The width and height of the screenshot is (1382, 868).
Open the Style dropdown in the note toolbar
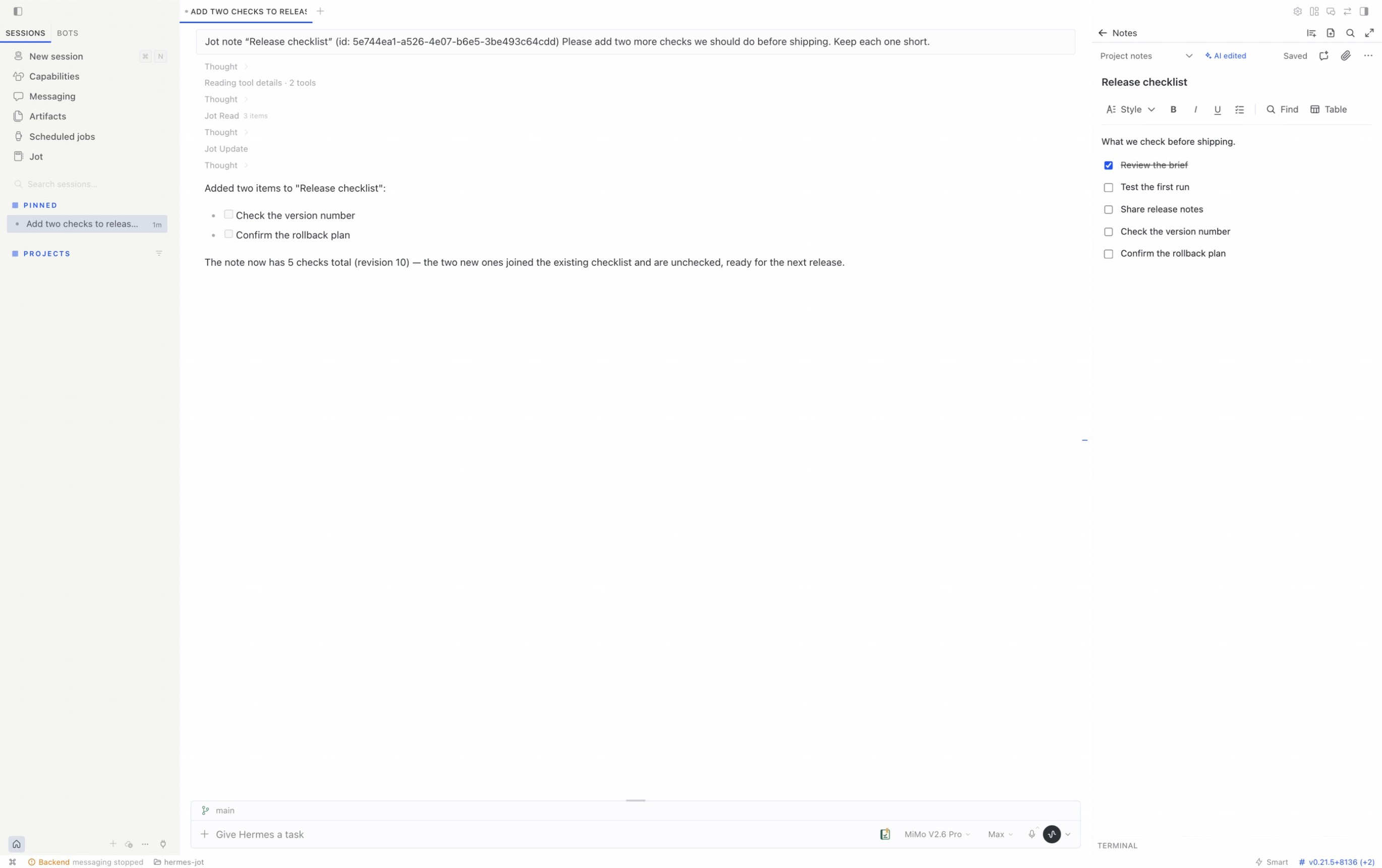(x=1130, y=109)
